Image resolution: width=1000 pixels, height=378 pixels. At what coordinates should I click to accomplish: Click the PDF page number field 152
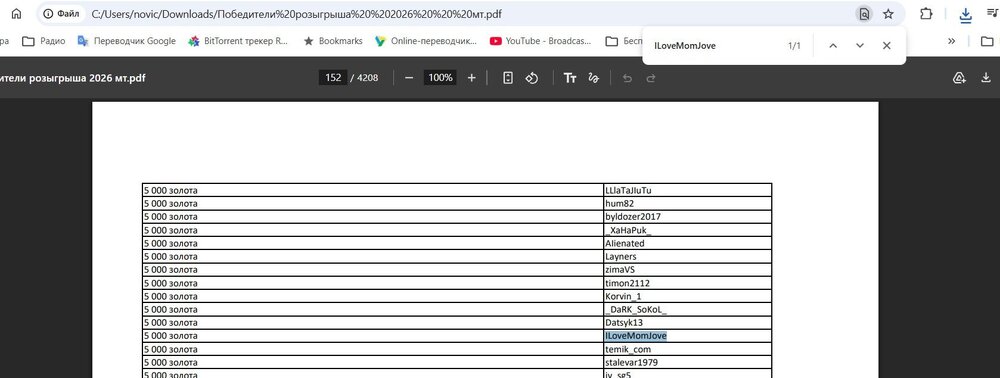click(x=333, y=78)
